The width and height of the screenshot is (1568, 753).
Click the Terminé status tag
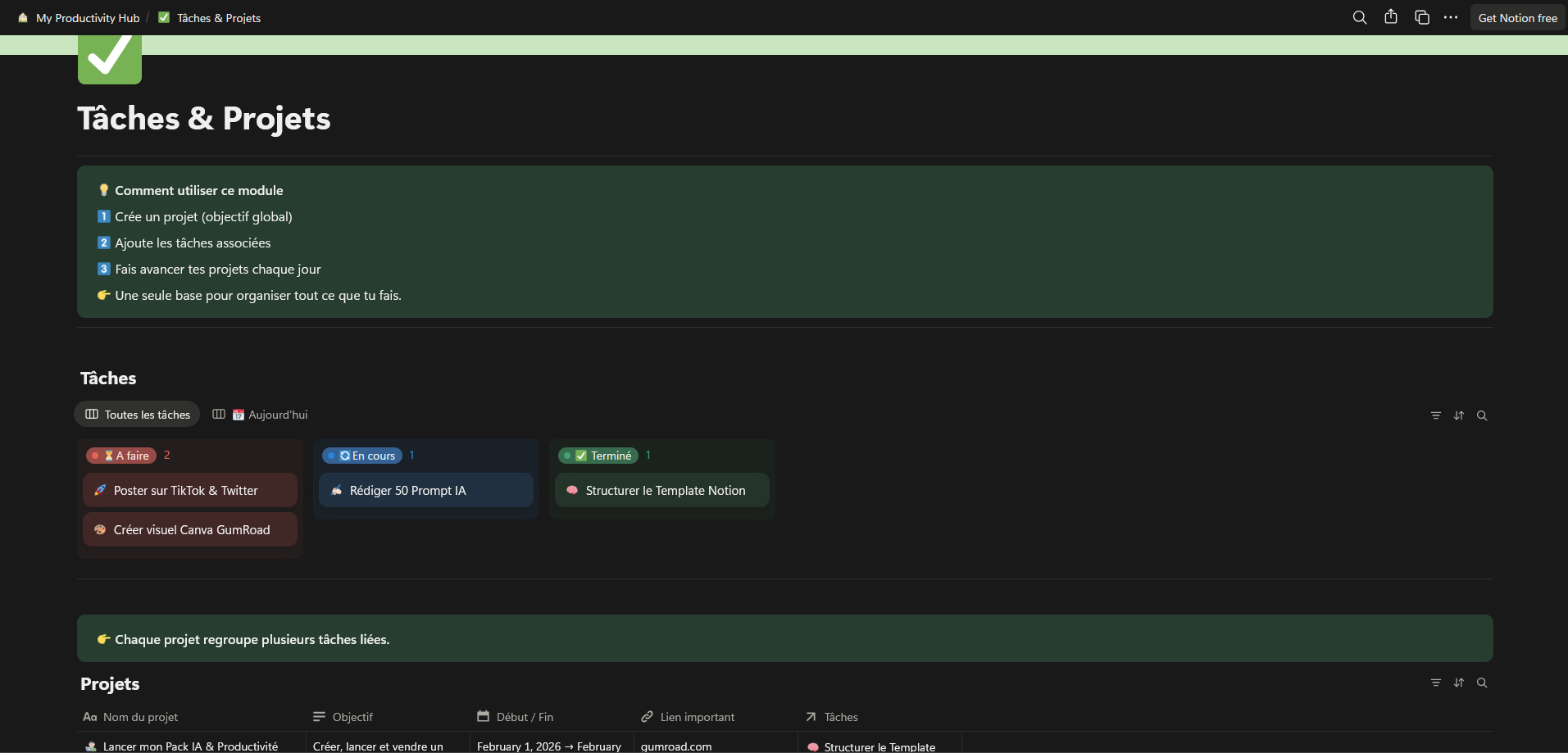click(x=598, y=456)
